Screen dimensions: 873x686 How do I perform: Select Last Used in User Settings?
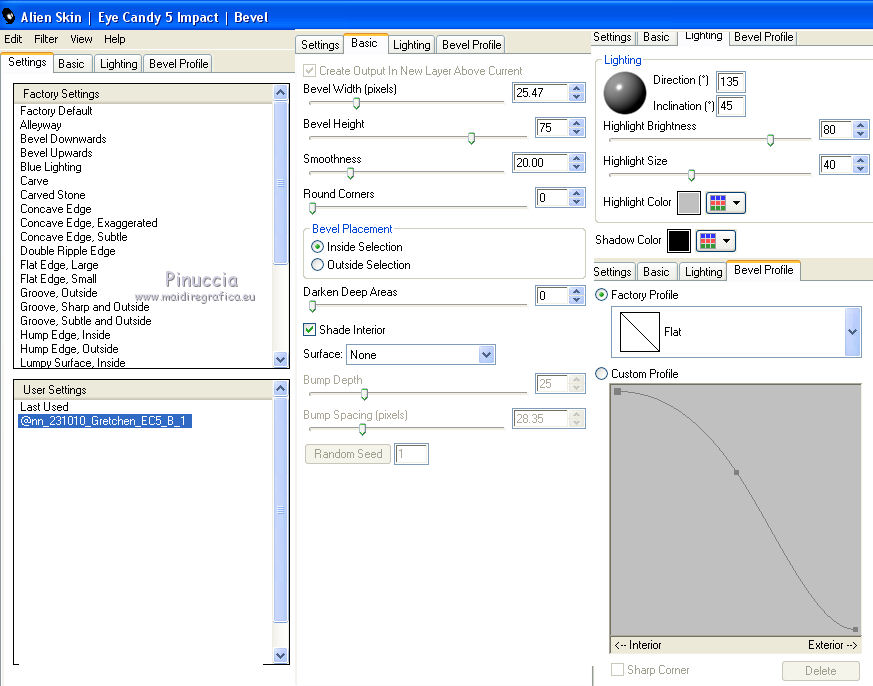click(x=44, y=407)
